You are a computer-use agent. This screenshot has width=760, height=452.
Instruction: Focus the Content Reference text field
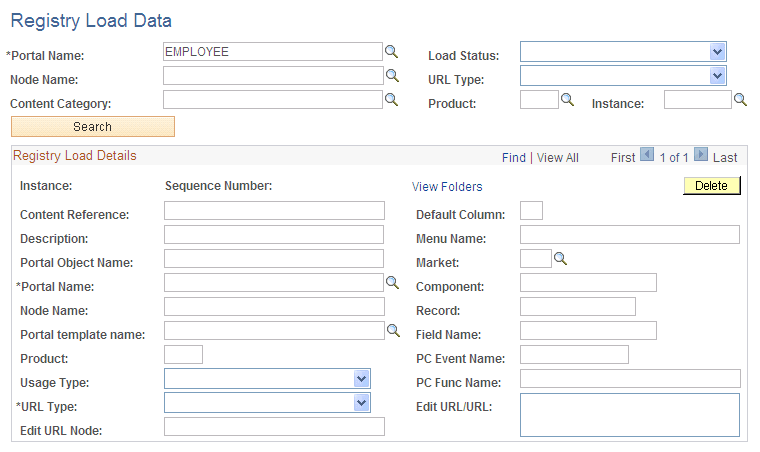tap(274, 210)
